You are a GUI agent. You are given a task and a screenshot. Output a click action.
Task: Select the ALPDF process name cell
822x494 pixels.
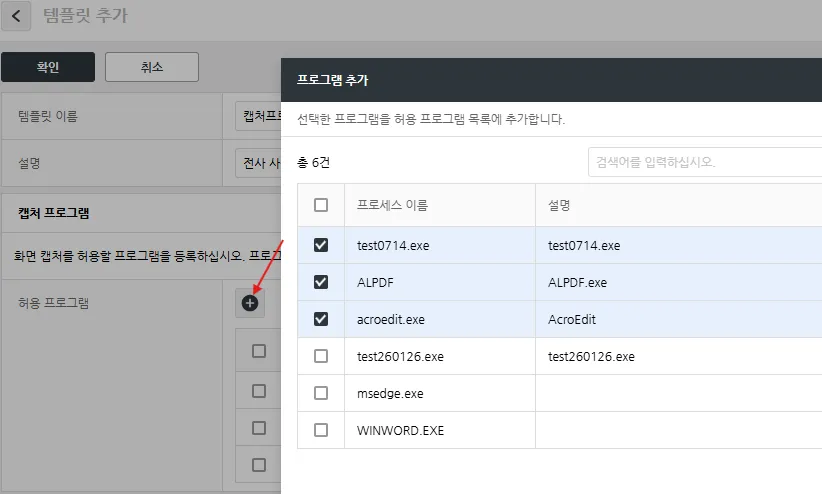tap(440, 282)
